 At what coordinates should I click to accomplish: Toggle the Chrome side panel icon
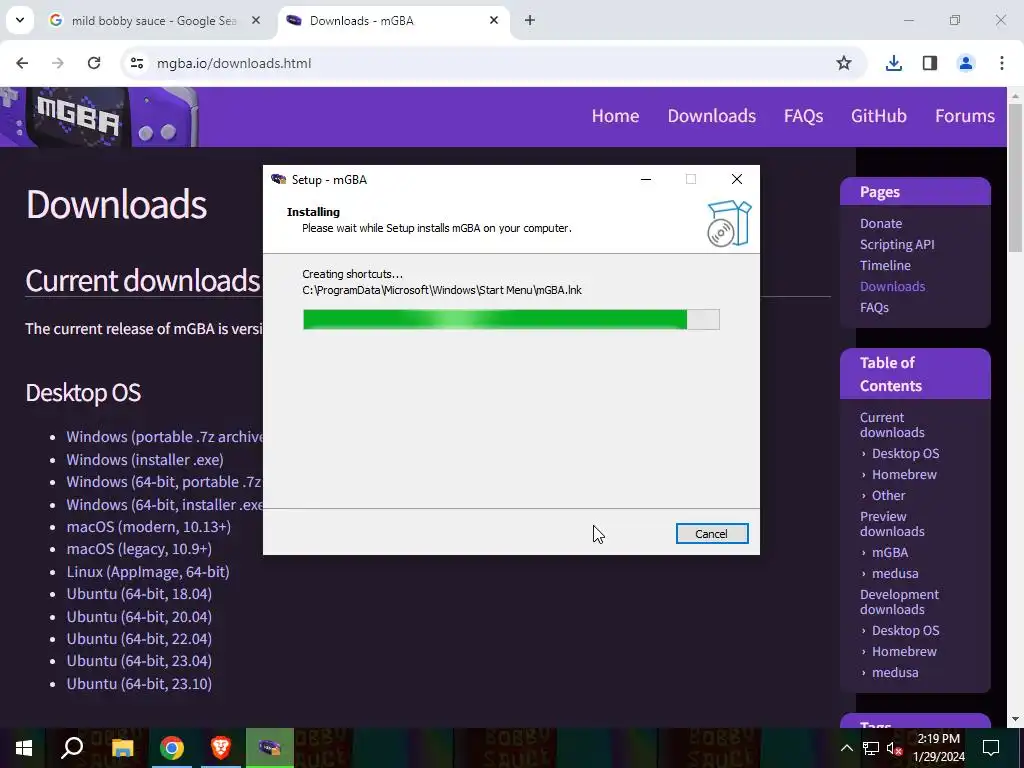point(929,63)
